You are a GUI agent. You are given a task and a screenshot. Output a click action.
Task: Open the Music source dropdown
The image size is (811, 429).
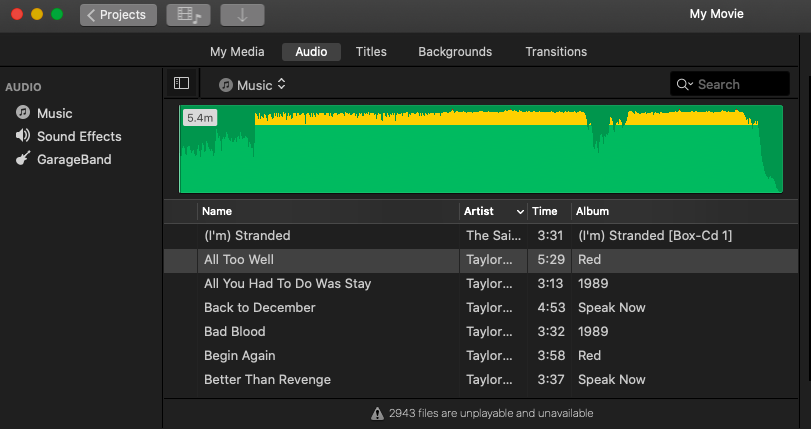coord(254,85)
